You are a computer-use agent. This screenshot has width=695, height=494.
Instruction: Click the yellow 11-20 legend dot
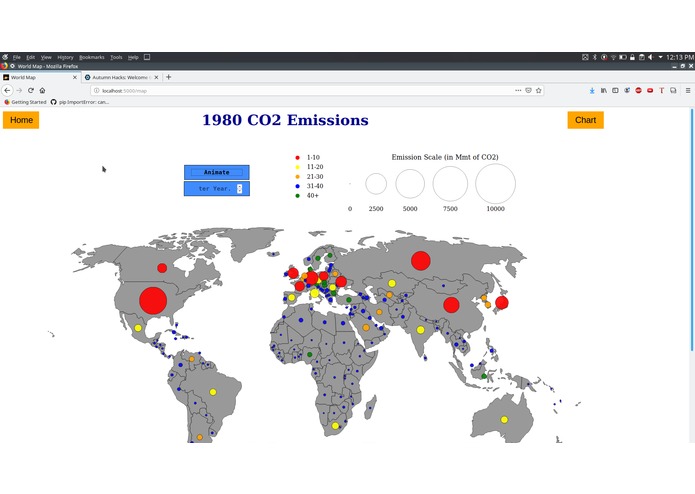pos(297,167)
